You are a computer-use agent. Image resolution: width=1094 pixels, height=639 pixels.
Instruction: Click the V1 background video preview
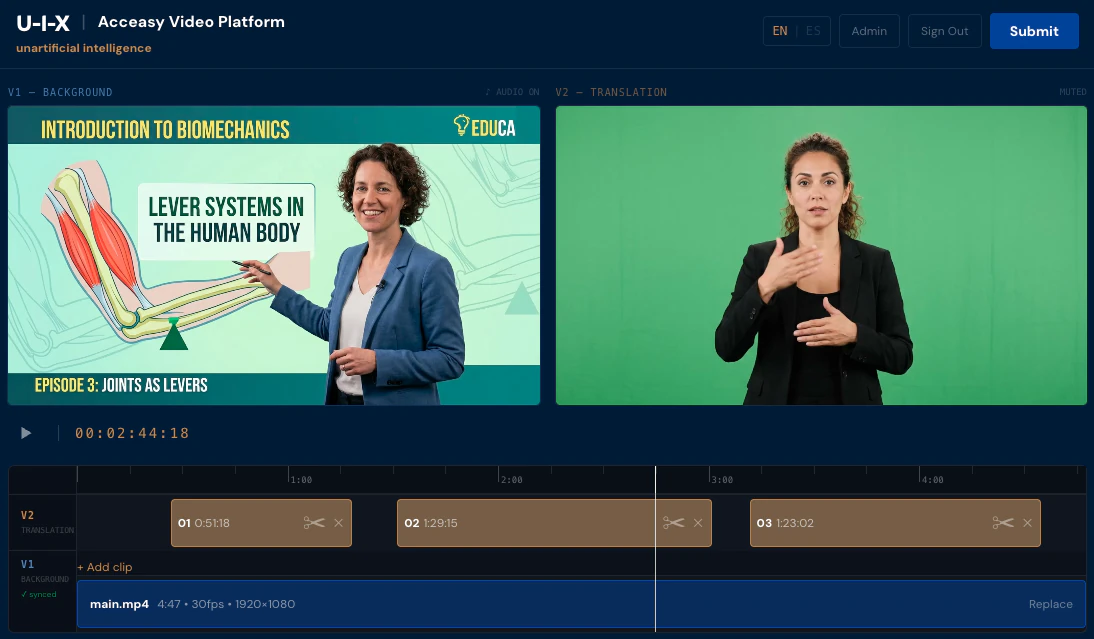pos(274,255)
